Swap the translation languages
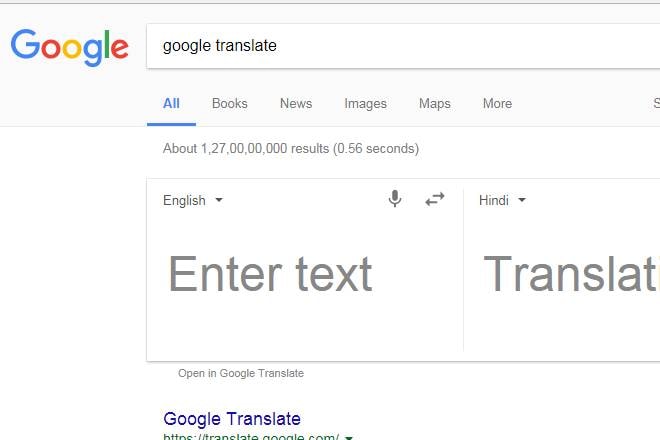The height and width of the screenshot is (440, 660). coord(434,199)
